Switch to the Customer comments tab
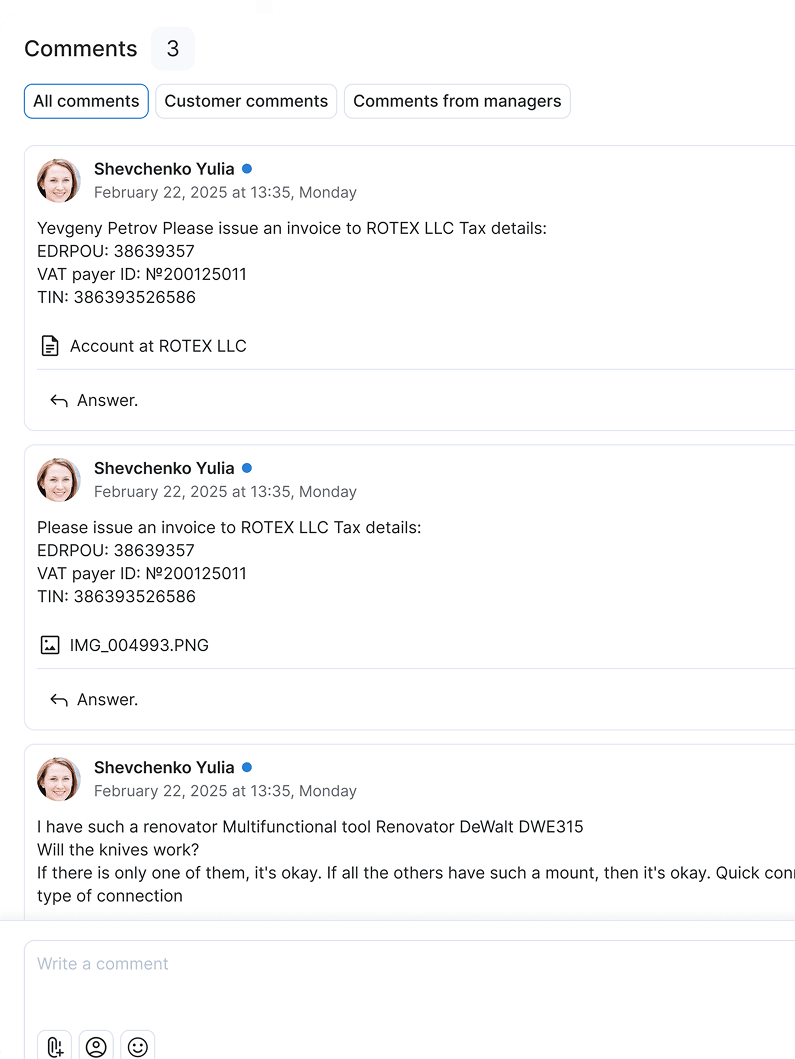The height and width of the screenshot is (1059, 795). 246,101
